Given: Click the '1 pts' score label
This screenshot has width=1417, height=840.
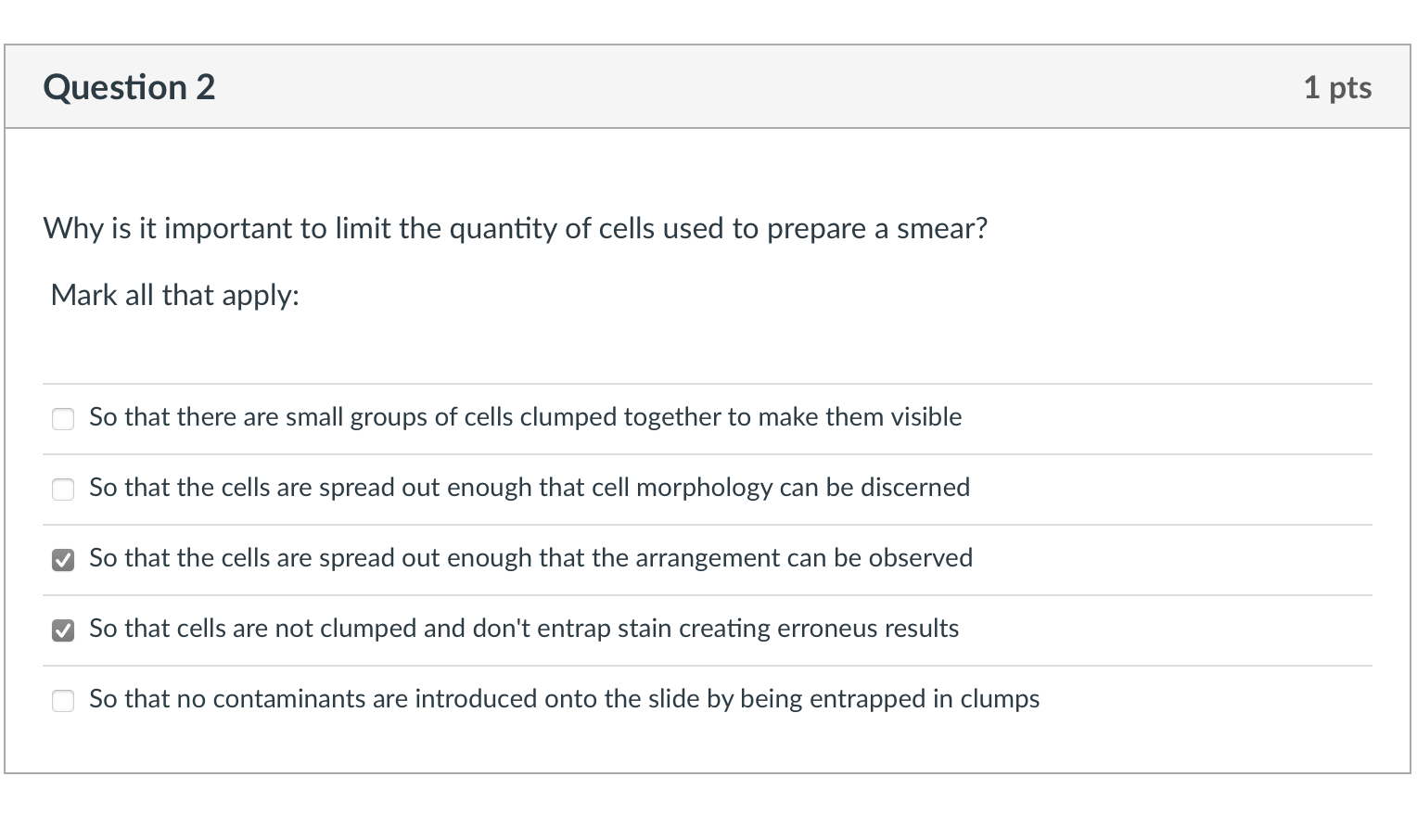Looking at the screenshot, I should click(1337, 87).
